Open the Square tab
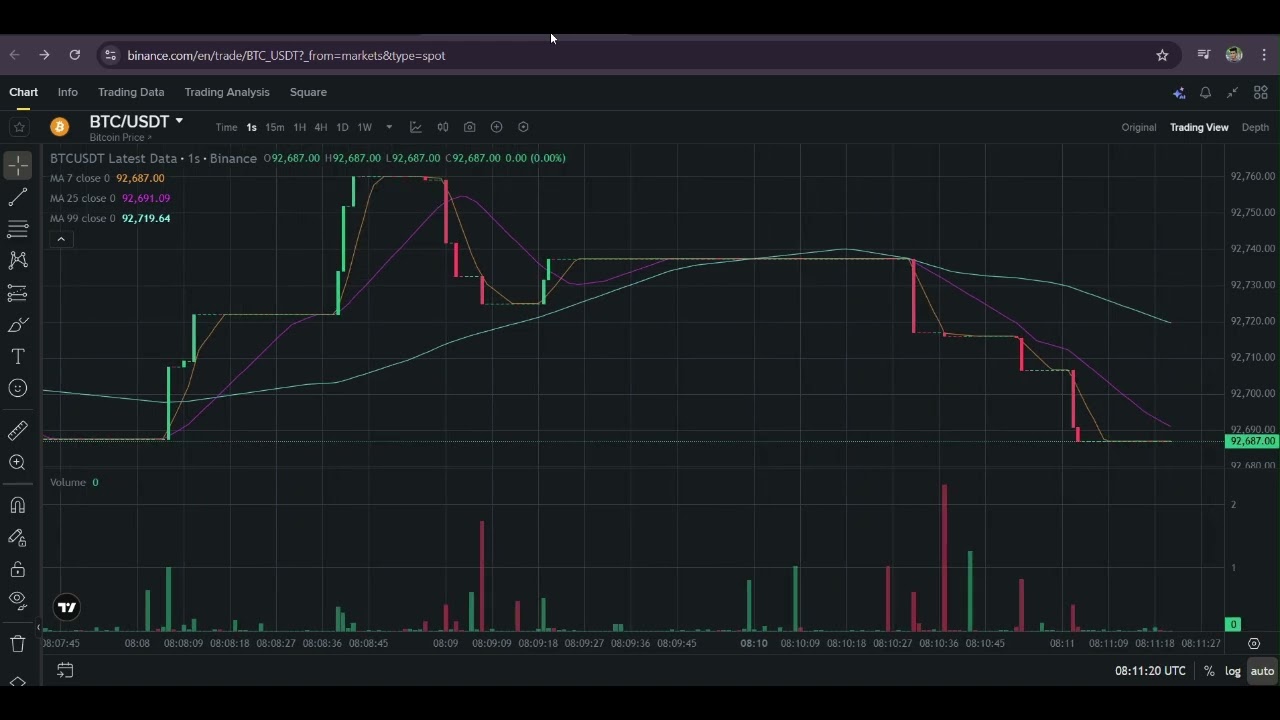1280x720 pixels. pos(308,92)
